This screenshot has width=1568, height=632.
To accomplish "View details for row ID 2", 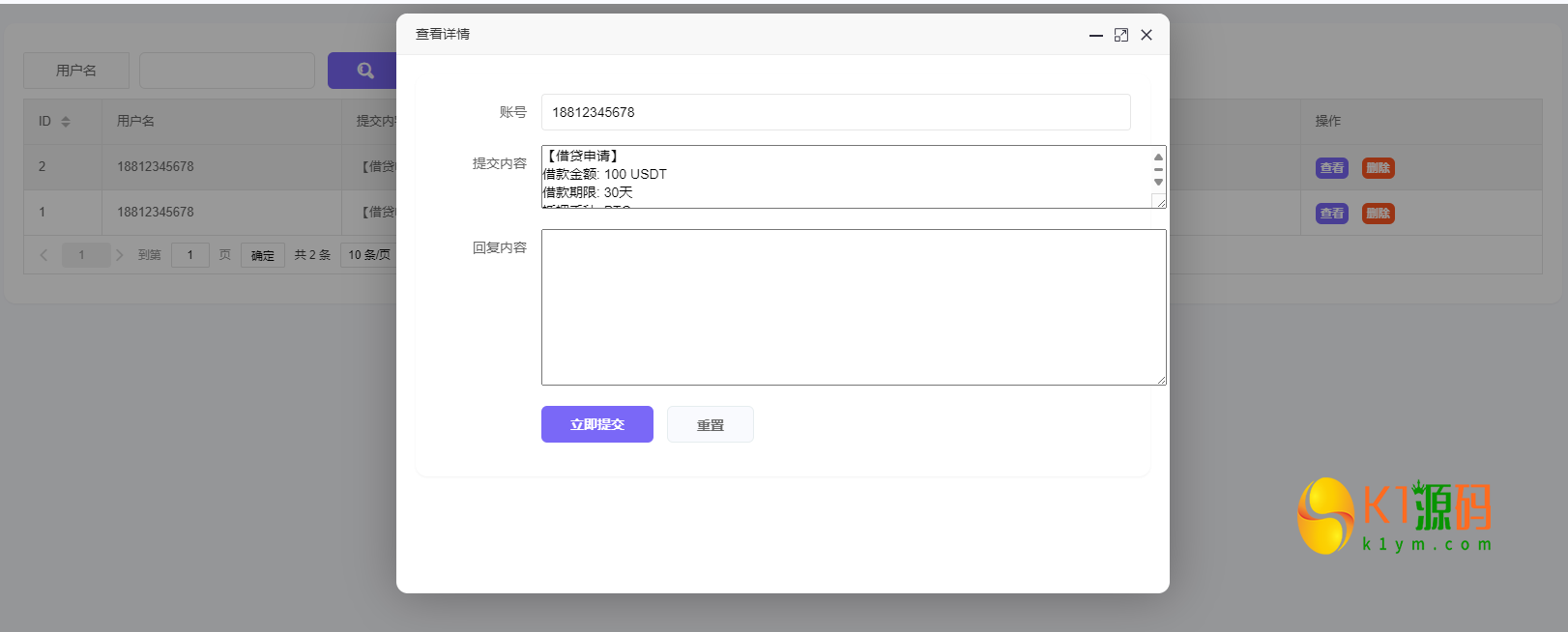I will coord(1332,168).
